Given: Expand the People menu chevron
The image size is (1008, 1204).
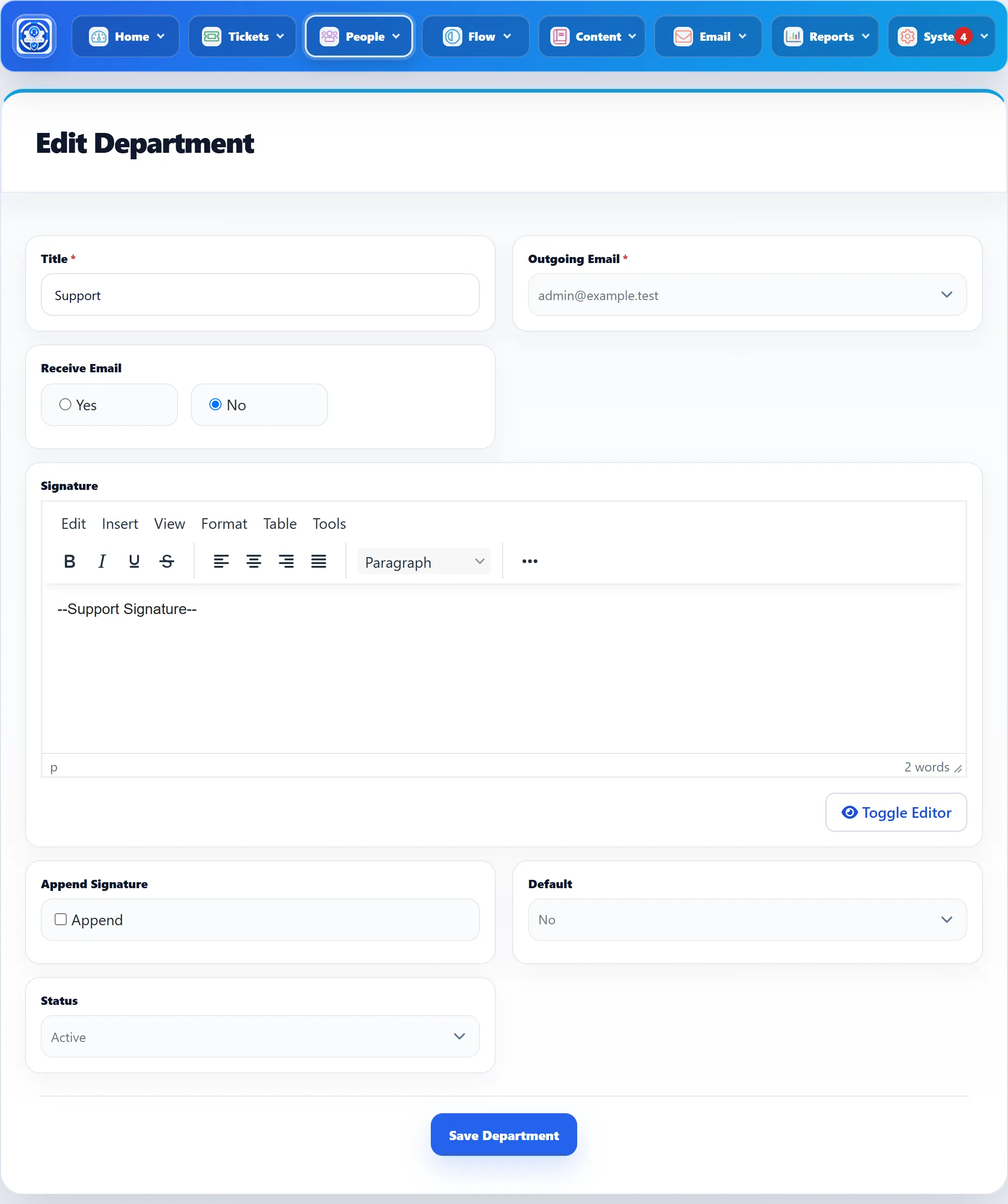Looking at the screenshot, I should click(396, 37).
